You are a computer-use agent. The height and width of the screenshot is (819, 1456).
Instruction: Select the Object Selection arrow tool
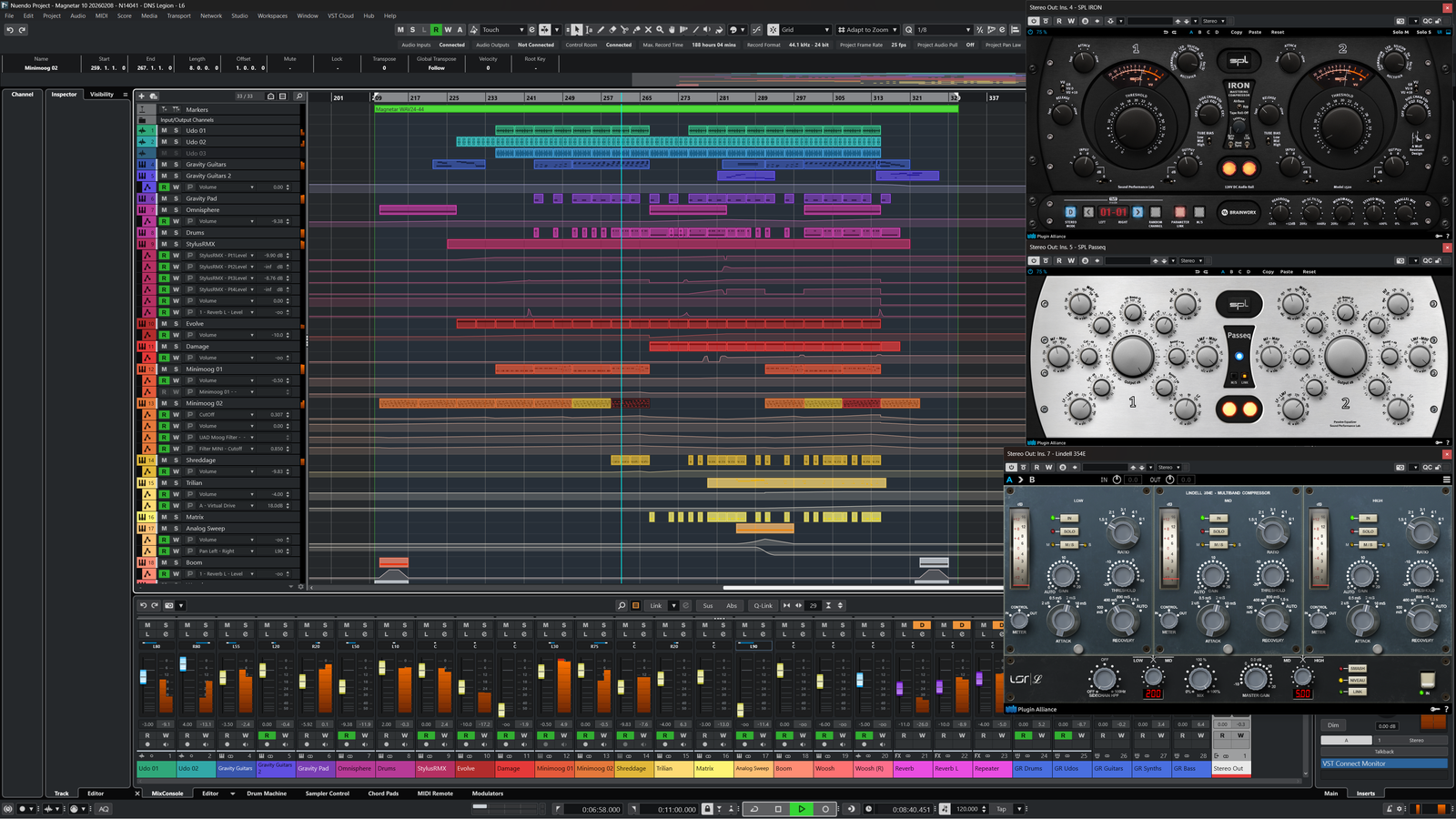[577, 30]
